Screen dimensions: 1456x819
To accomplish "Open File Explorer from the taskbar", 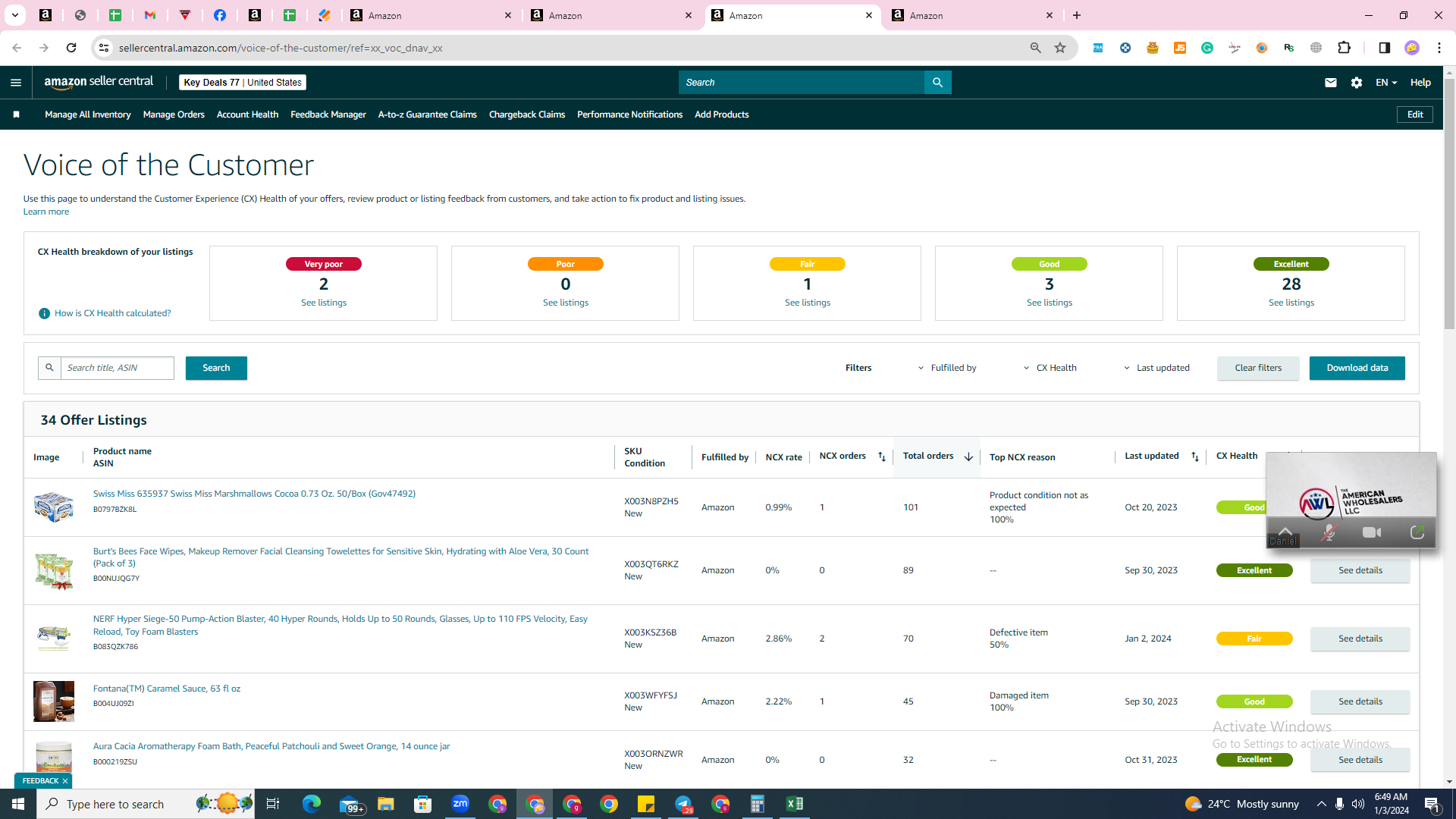I will [x=386, y=804].
